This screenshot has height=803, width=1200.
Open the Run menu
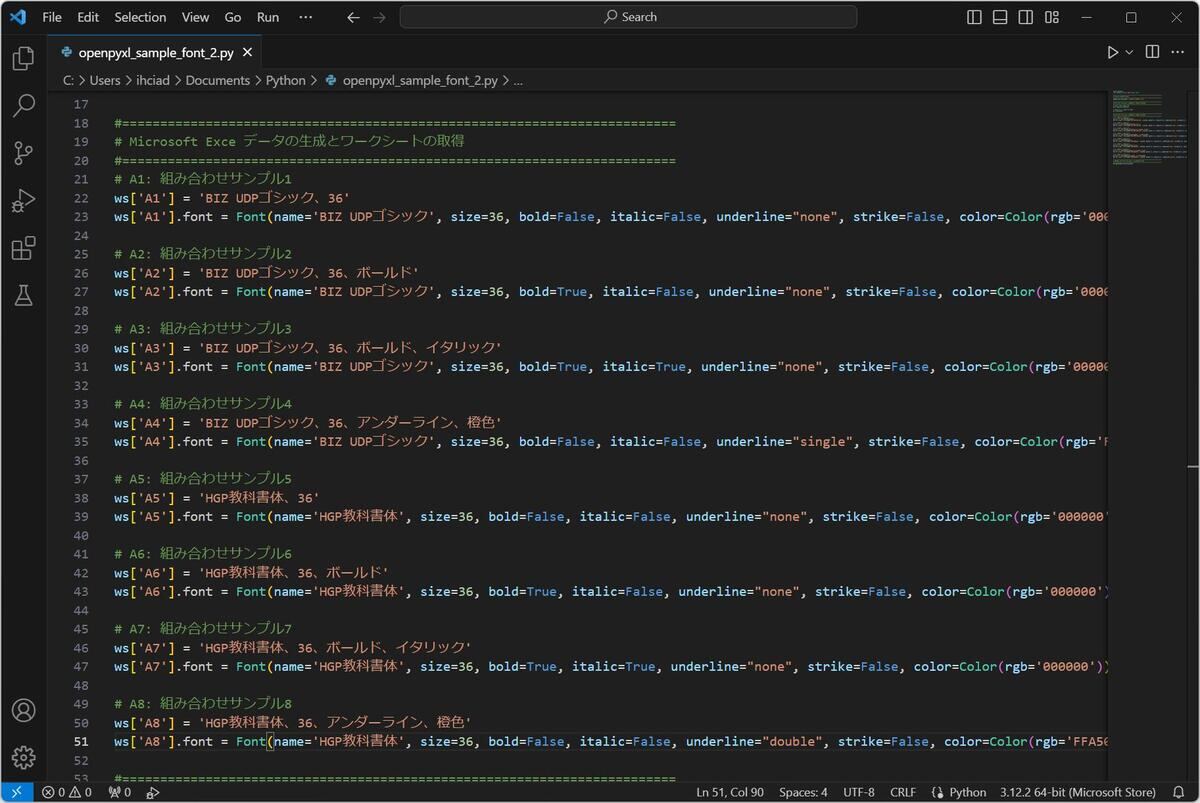268,17
